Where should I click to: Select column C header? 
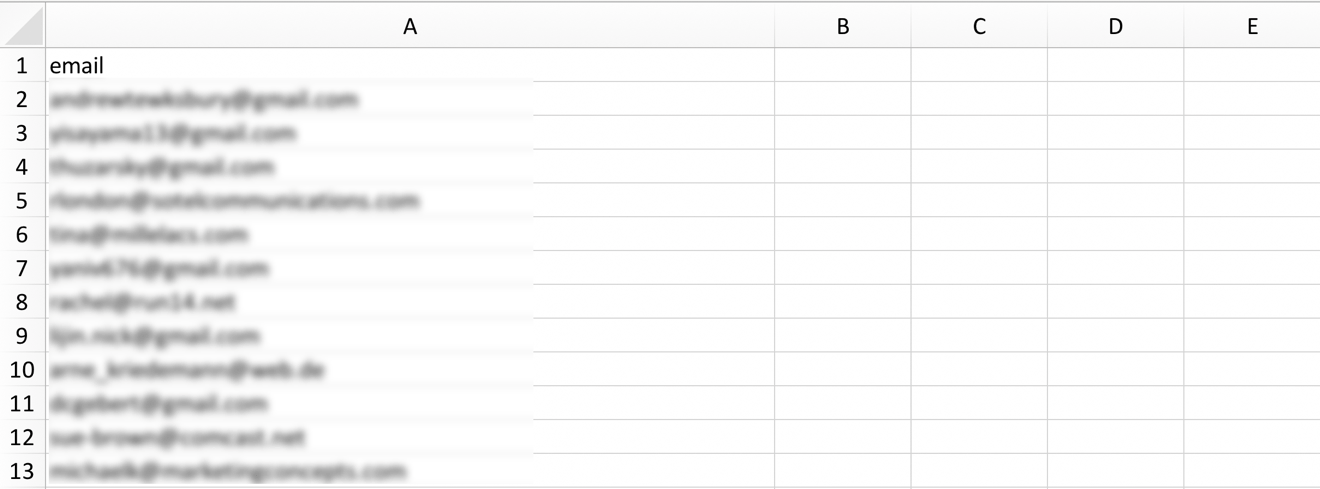click(x=979, y=27)
